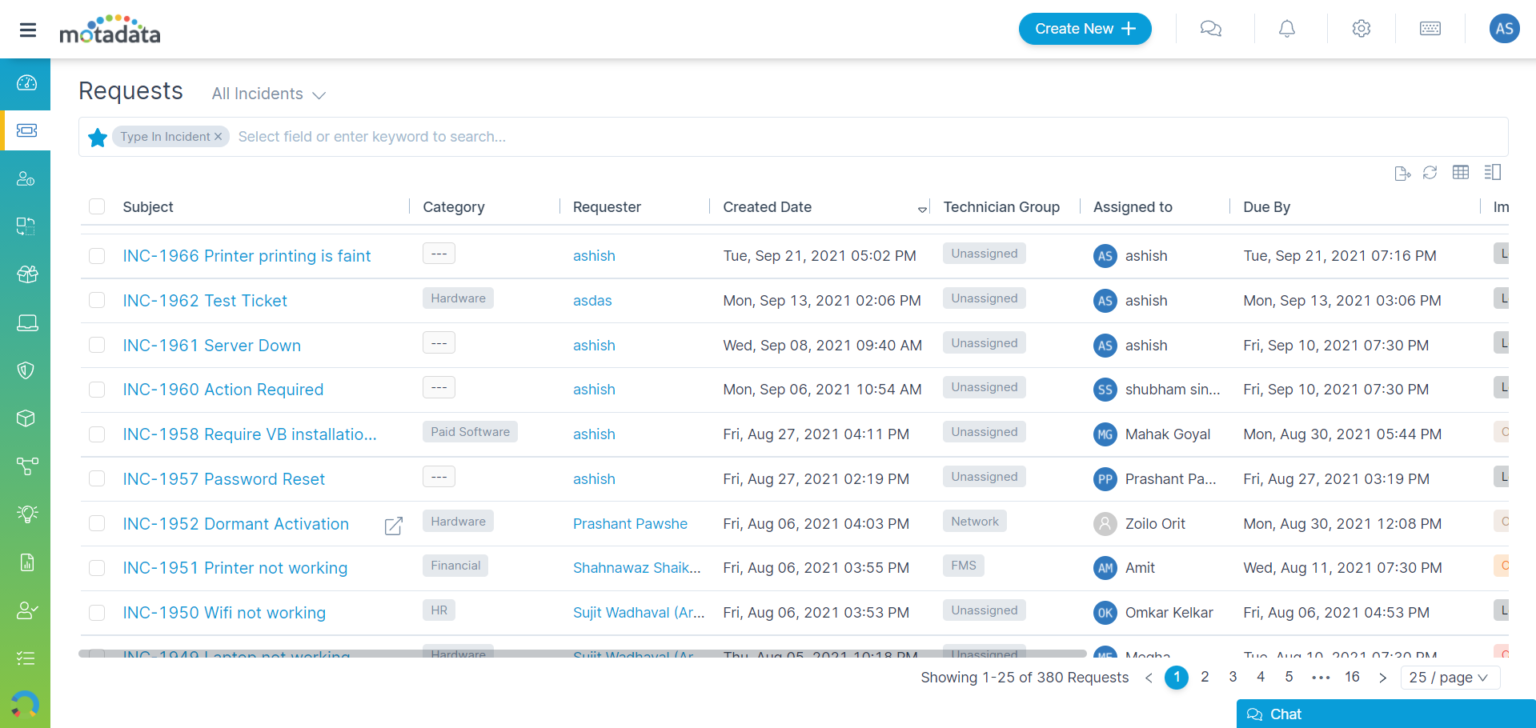Open the 25 / page size dropdown
The height and width of the screenshot is (728, 1536).
tap(1450, 678)
